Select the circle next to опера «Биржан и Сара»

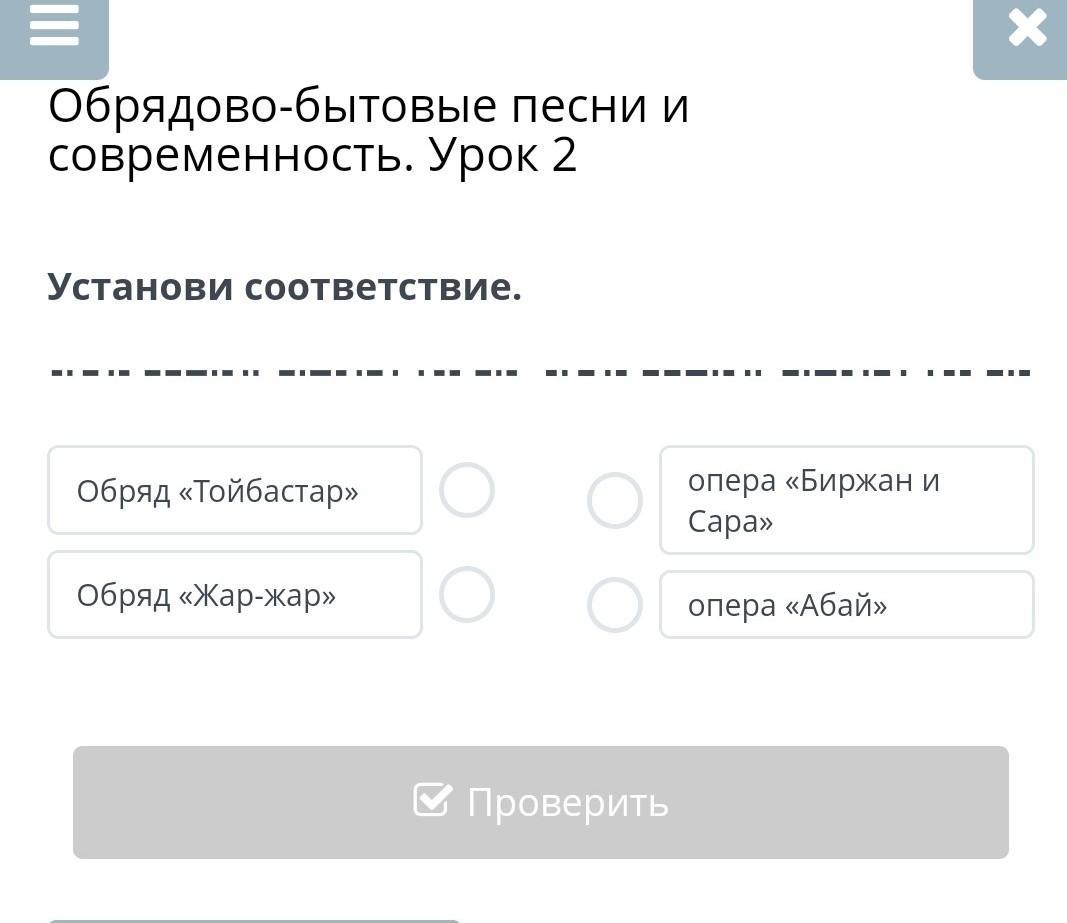[614, 500]
